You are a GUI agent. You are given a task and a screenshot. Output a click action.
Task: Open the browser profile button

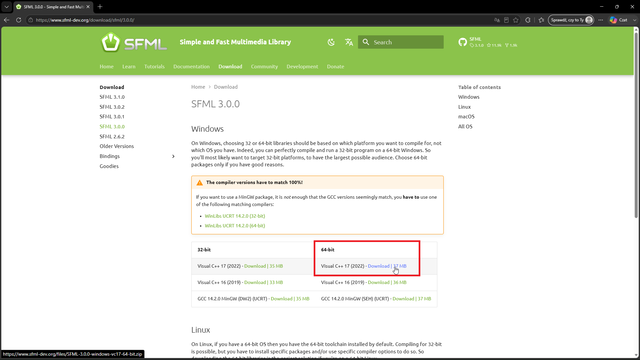tap(571, 20)
